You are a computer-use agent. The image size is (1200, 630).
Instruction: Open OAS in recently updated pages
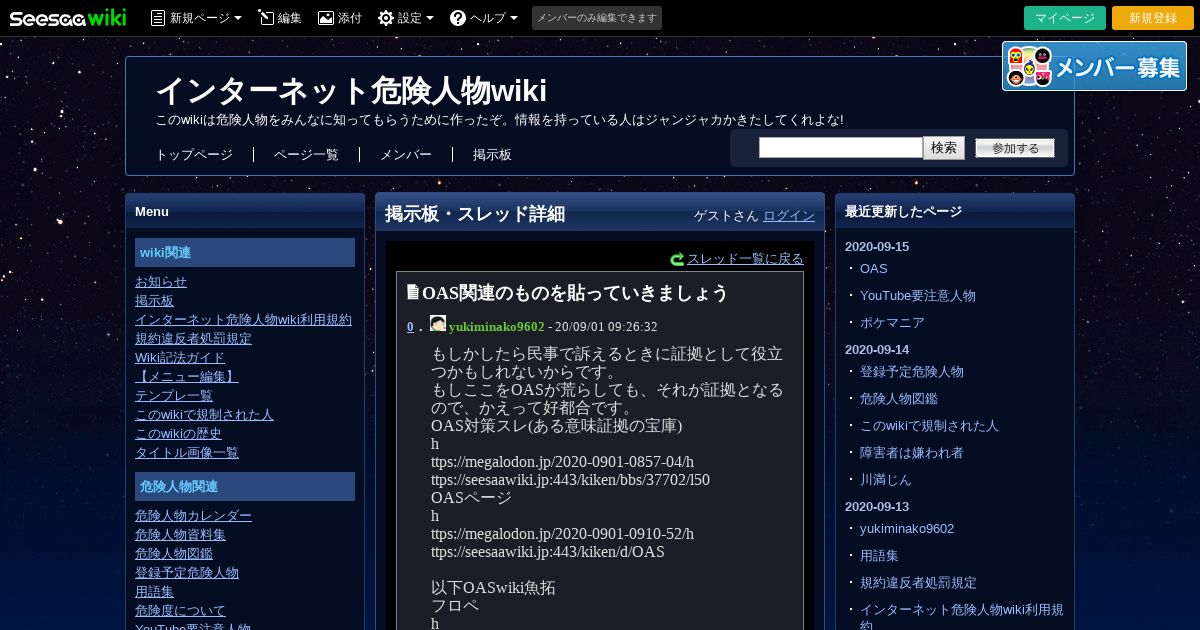[x=873, y=269]
